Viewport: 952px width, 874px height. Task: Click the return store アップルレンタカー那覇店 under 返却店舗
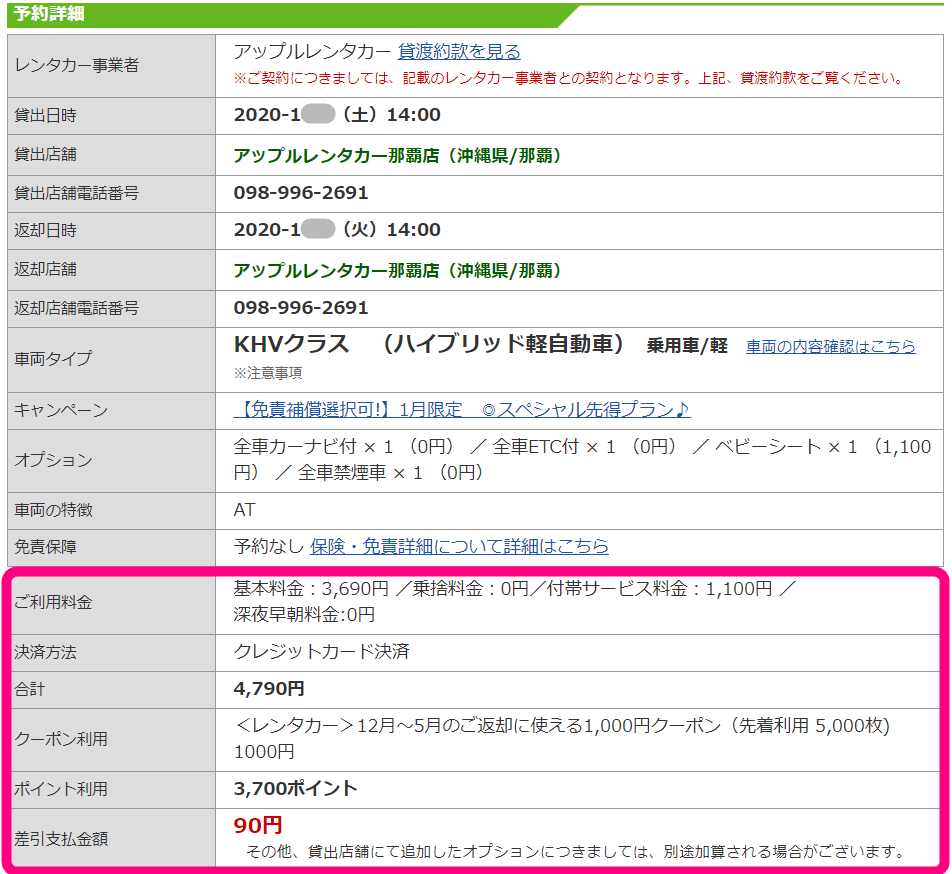(396, 270)
